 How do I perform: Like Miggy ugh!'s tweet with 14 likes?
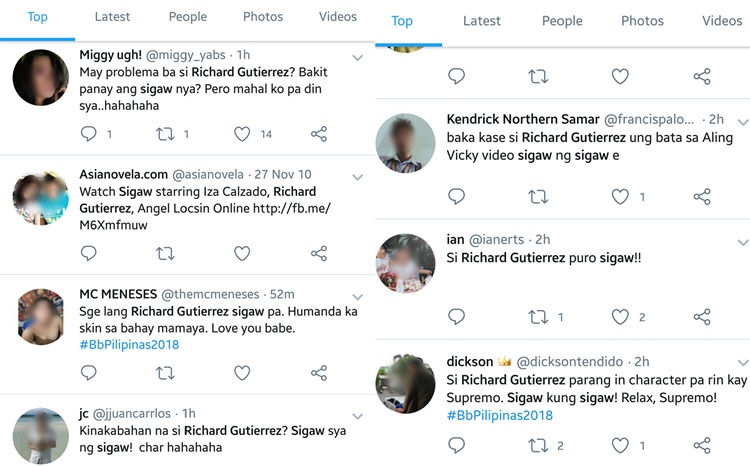[x=242, y=133]
